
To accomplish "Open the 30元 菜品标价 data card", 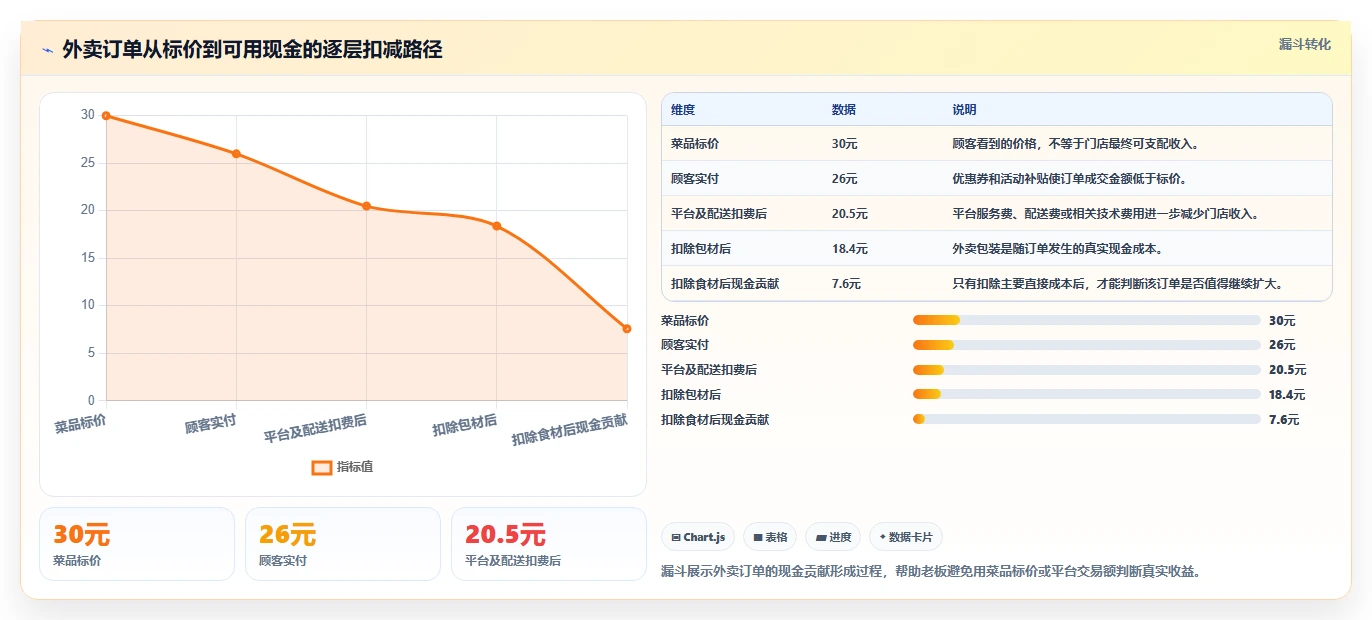I will click(137, 544).
